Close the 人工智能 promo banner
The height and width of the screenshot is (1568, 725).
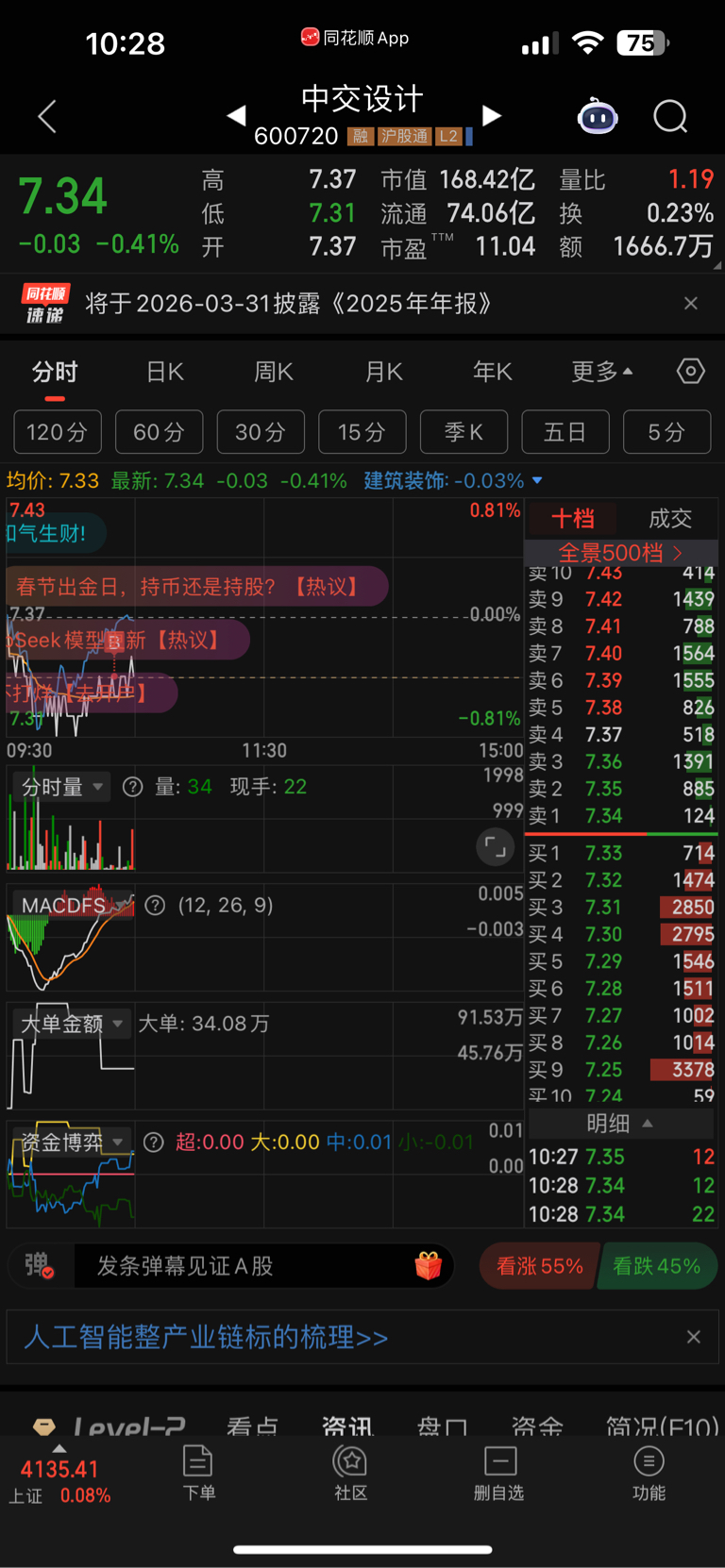pyautogui.click(x=694, y=1337)
